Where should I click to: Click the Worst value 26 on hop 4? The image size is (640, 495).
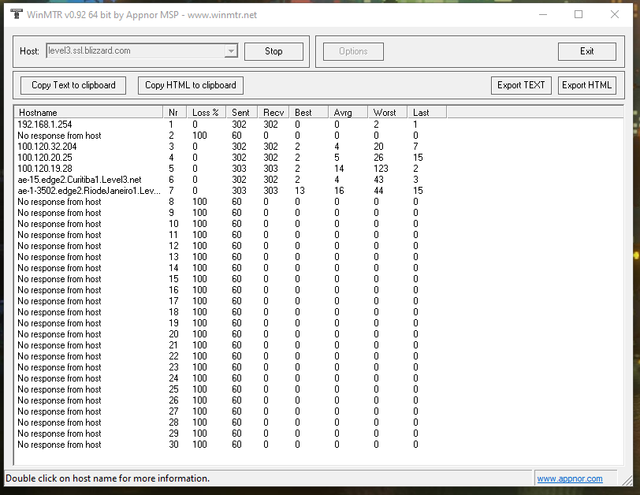point(378,158)
